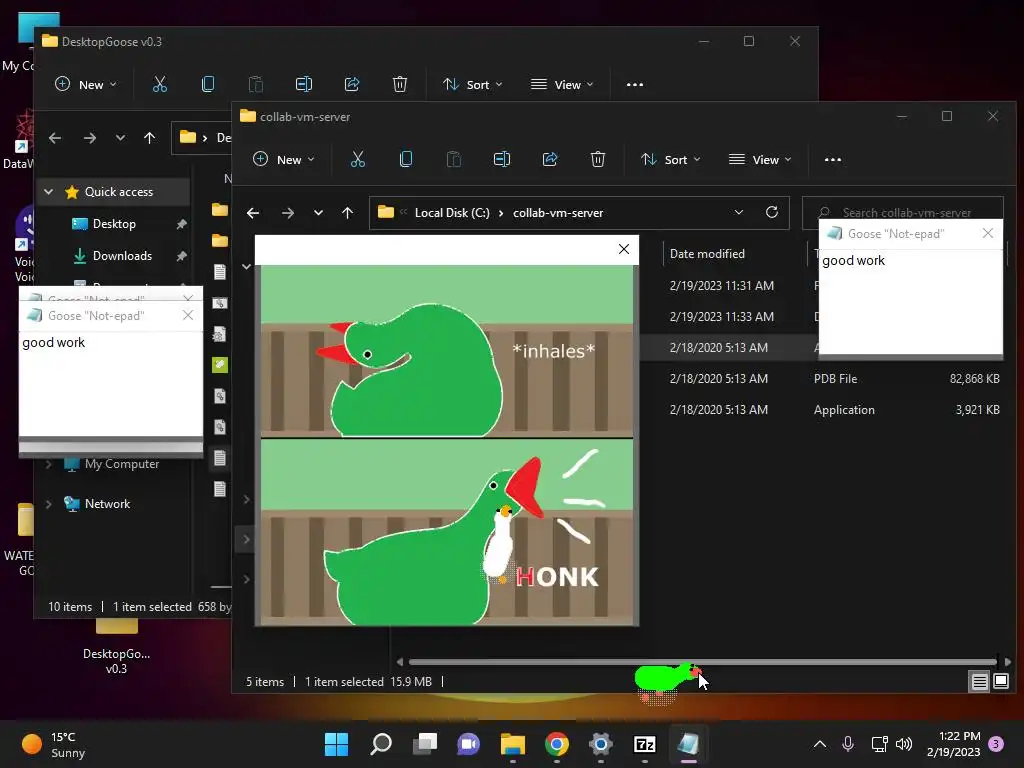Open recent locations chevron in collab-vm-server
1024x768 pixels.
click(318, 213)
